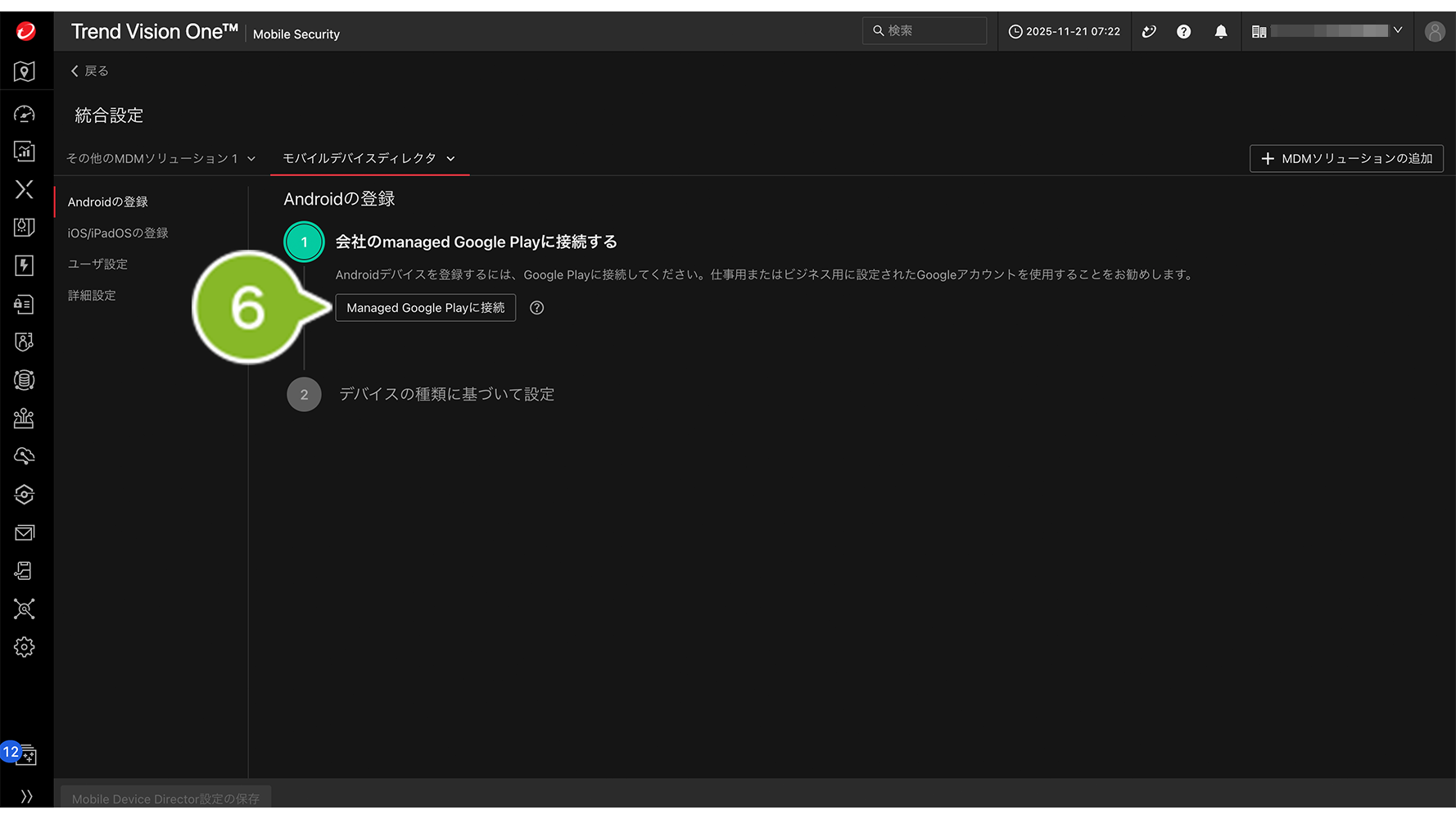Expand the モバイルデバイスディレクタ tab dropdown
This screenshot has height=819, width=1456.
(x=450, y=159)
